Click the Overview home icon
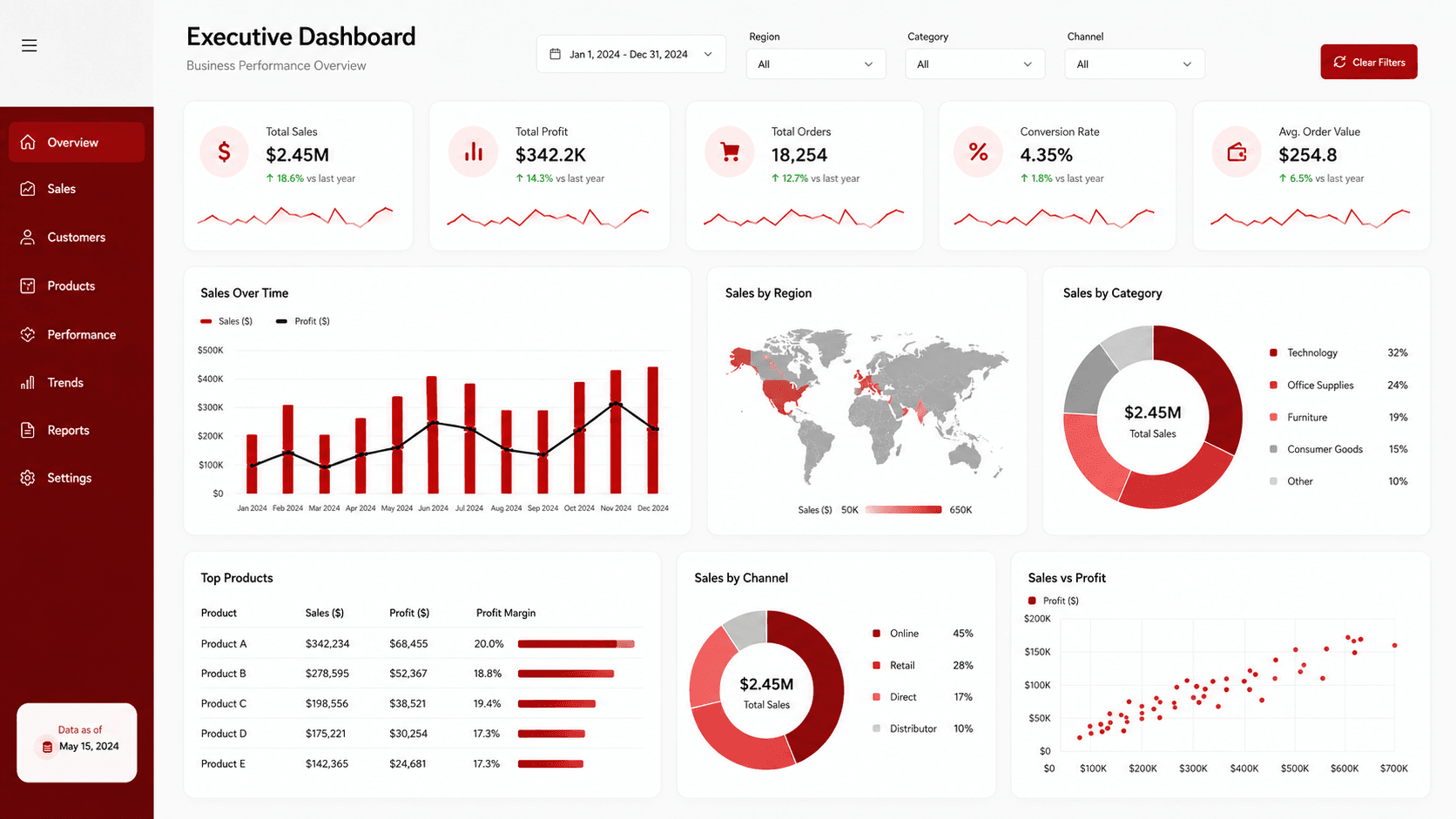 point(28,142)
